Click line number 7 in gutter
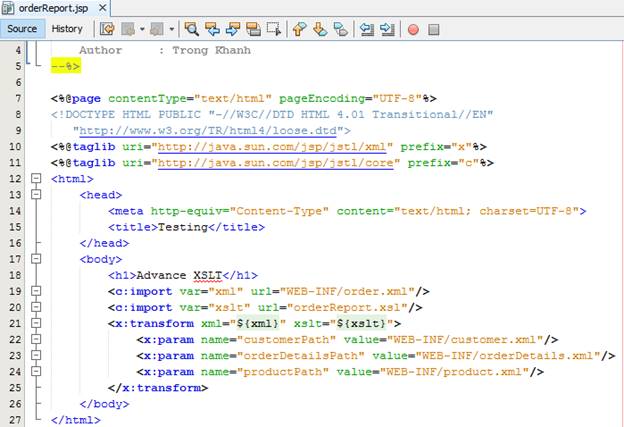This screenshot has height=427, width=624. coord(18,98)
